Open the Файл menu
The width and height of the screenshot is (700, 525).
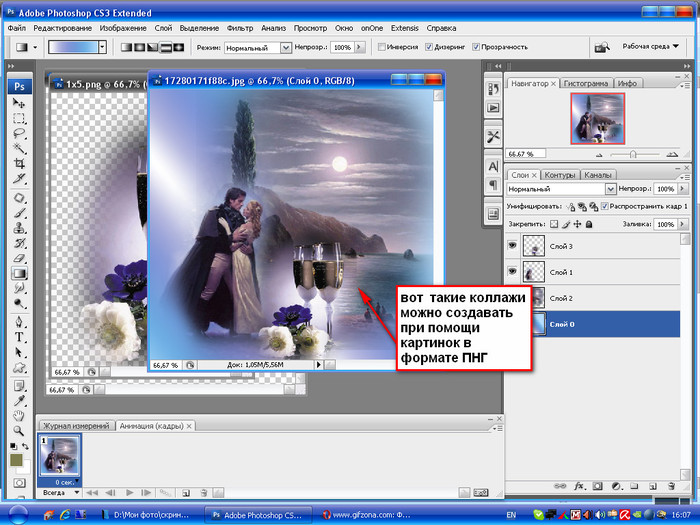tap(17, 28)
